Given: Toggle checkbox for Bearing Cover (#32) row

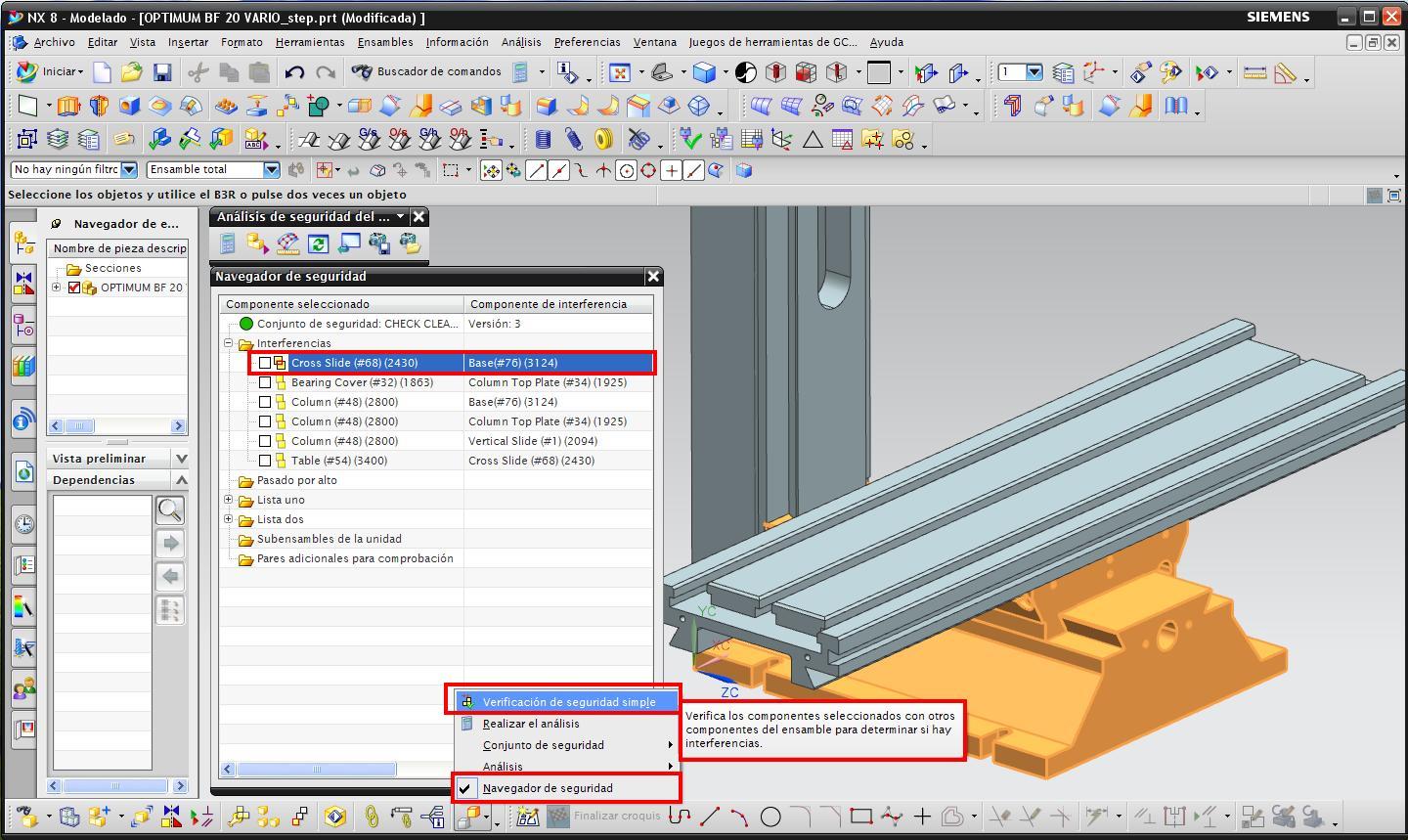Looking at the screenshot, I should (265, 382).
